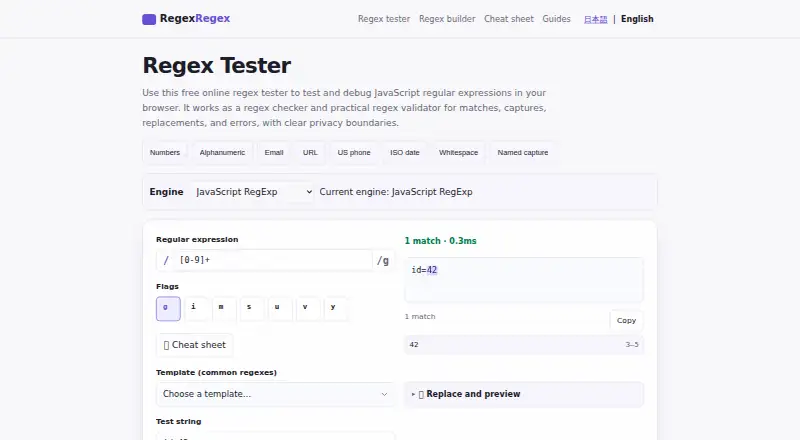
Task: Toggle the g global flag
Action: (168, 308)
